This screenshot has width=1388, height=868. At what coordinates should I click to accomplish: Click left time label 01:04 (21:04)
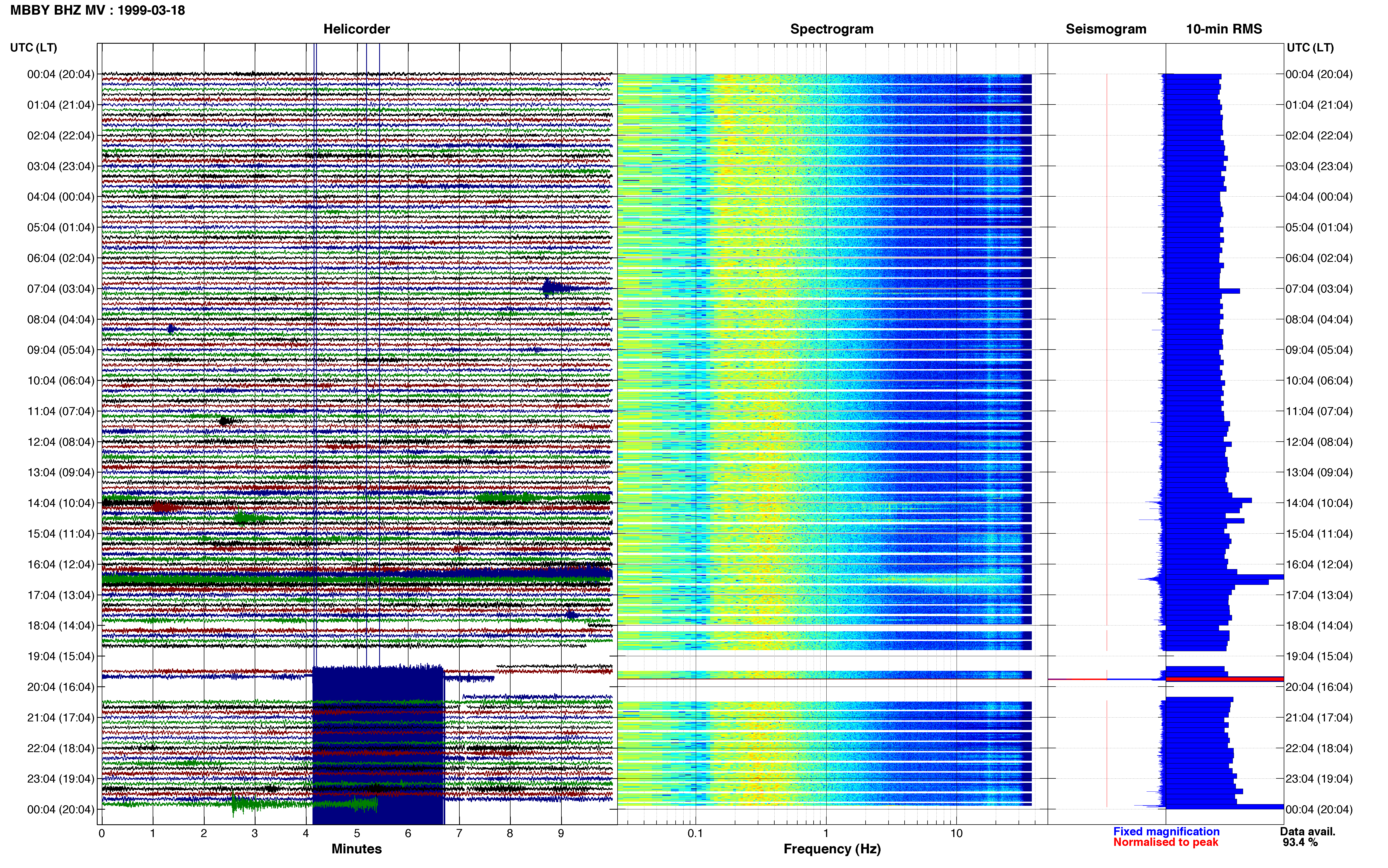[61, 105]
